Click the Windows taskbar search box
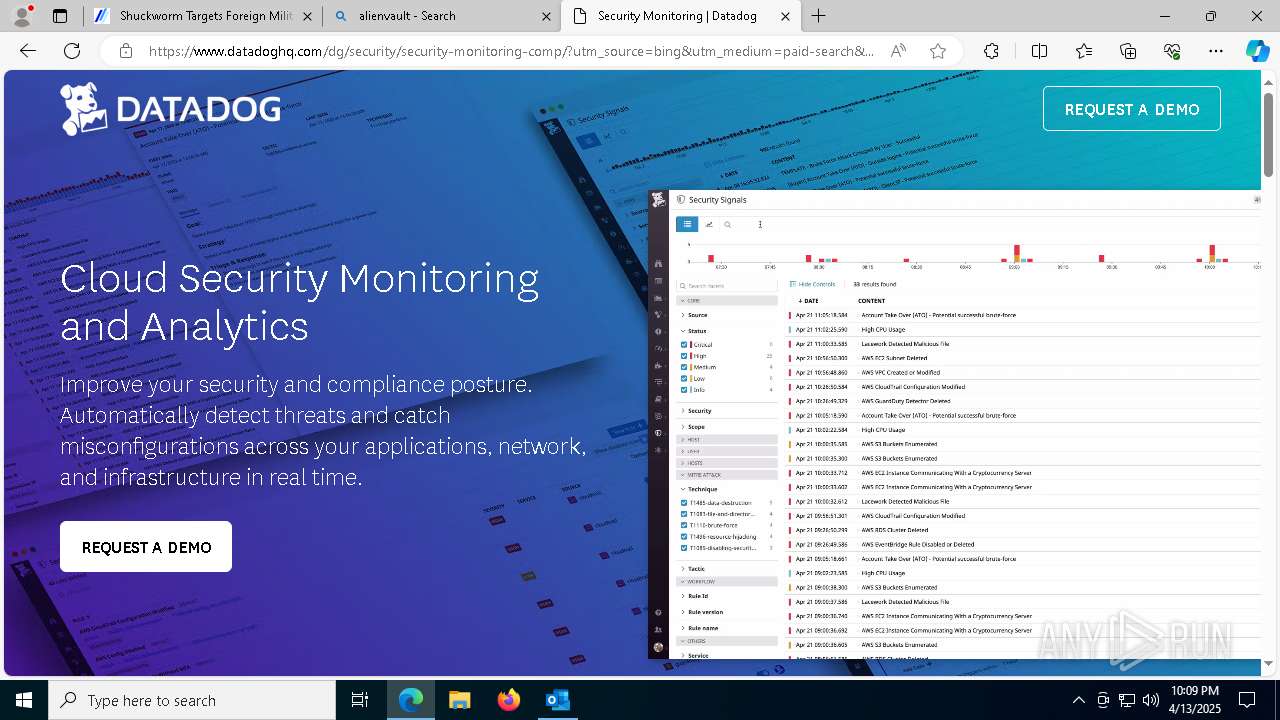The height and width of the screenshot is (720, 1280). (x=192, y=700)
